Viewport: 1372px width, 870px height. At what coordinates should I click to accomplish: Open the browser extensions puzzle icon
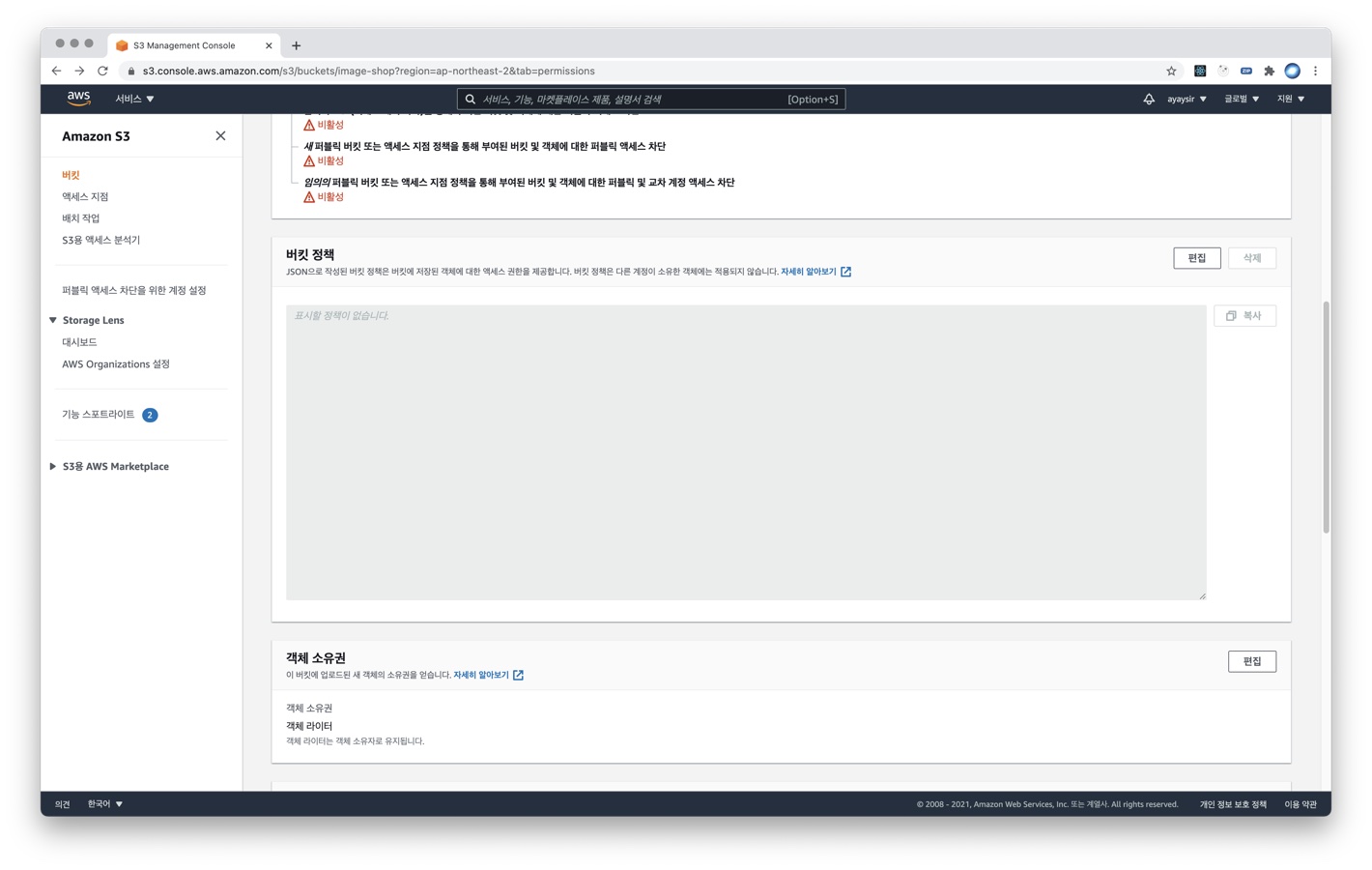(x=1269, y=71)
